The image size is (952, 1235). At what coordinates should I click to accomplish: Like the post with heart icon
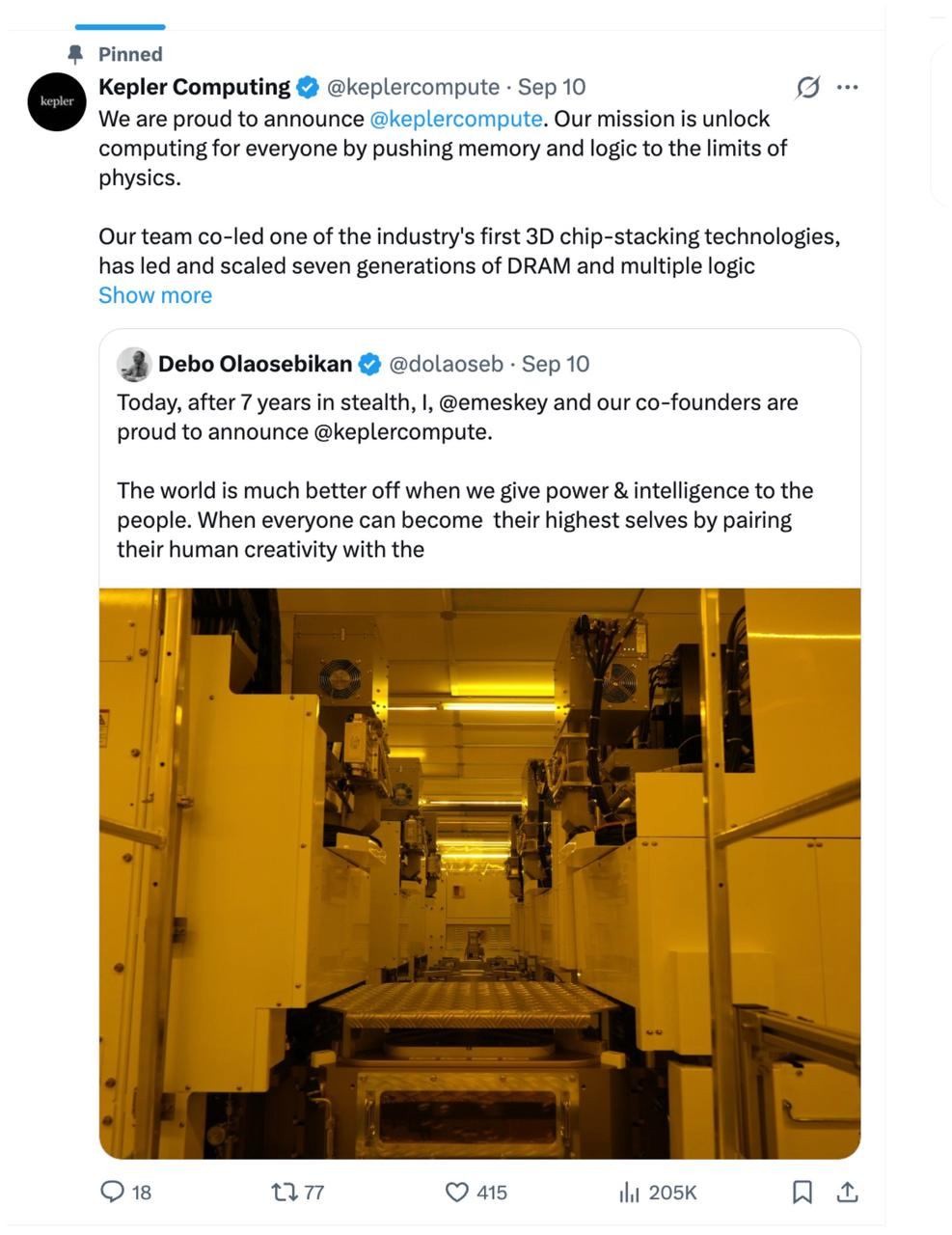click(x=456, y=1193)
